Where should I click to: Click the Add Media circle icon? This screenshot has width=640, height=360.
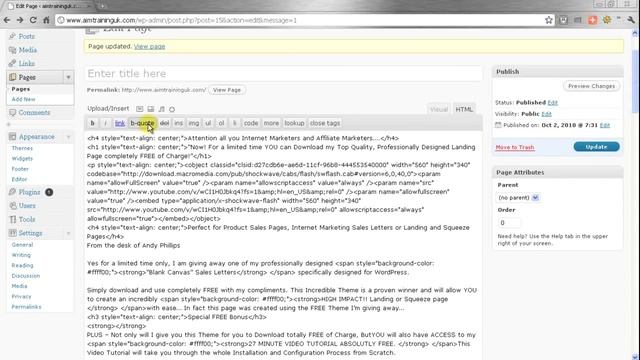point(172,109)
